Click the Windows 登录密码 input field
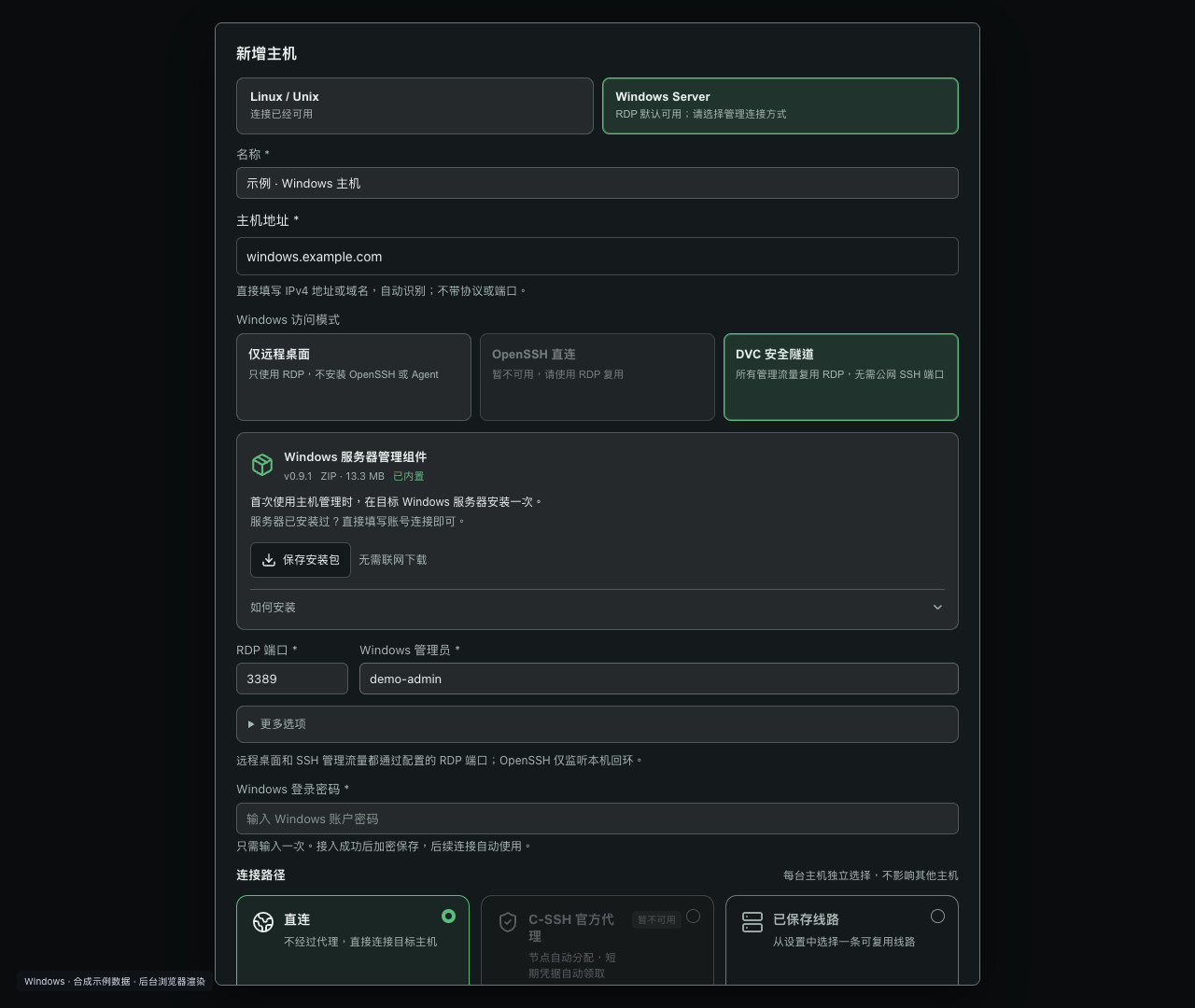The height and width of the screenshot is (1008, 1195). tap(597, 819)
